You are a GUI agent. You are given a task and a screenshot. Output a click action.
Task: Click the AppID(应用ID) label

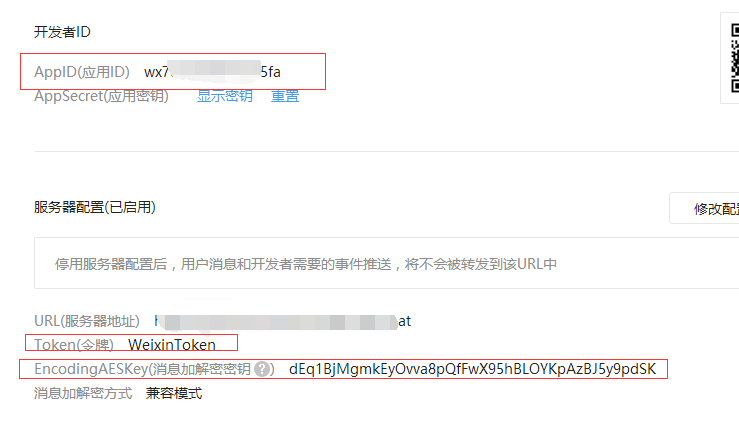pos(82,72)
